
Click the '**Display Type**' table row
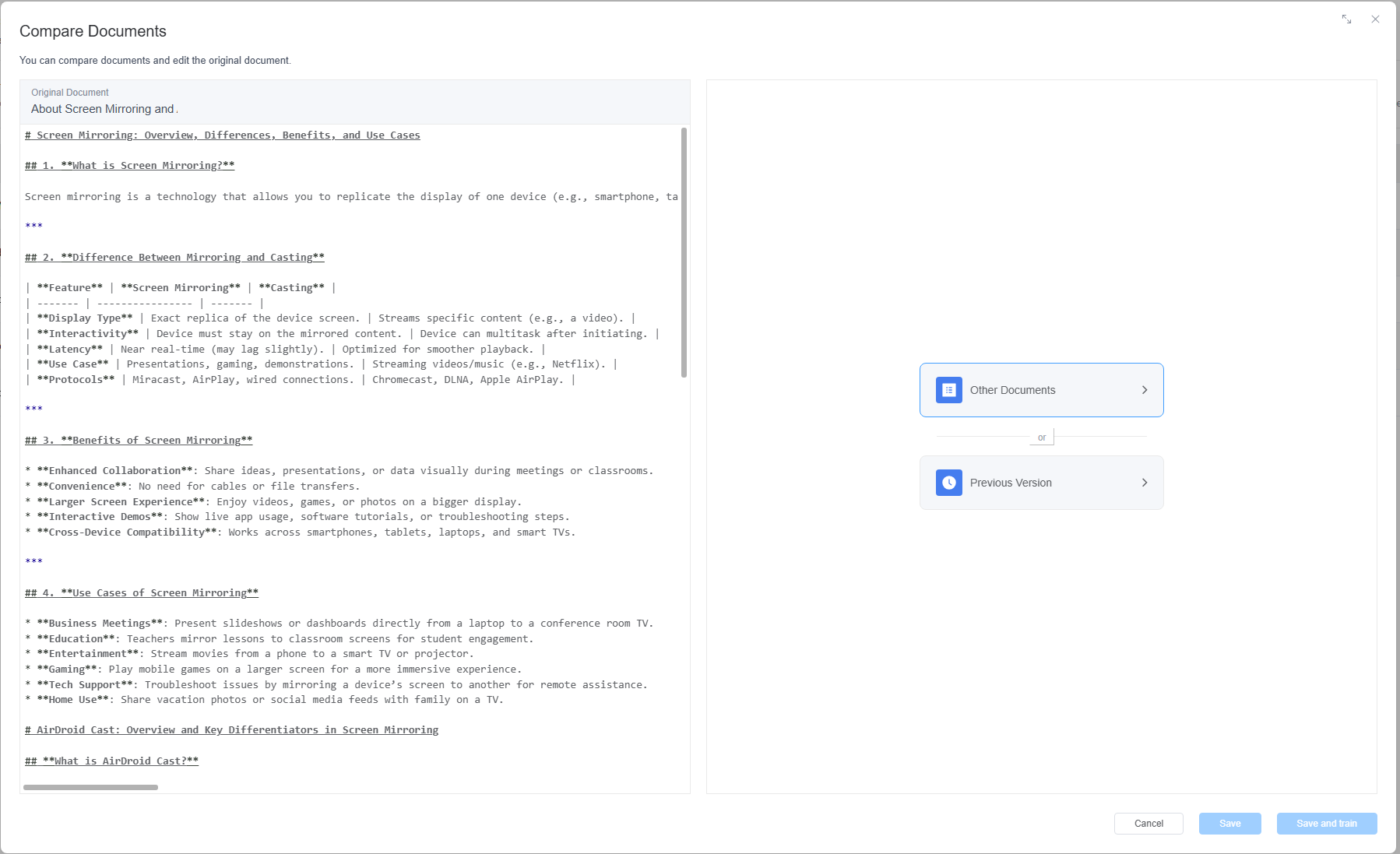click(330, 318)
